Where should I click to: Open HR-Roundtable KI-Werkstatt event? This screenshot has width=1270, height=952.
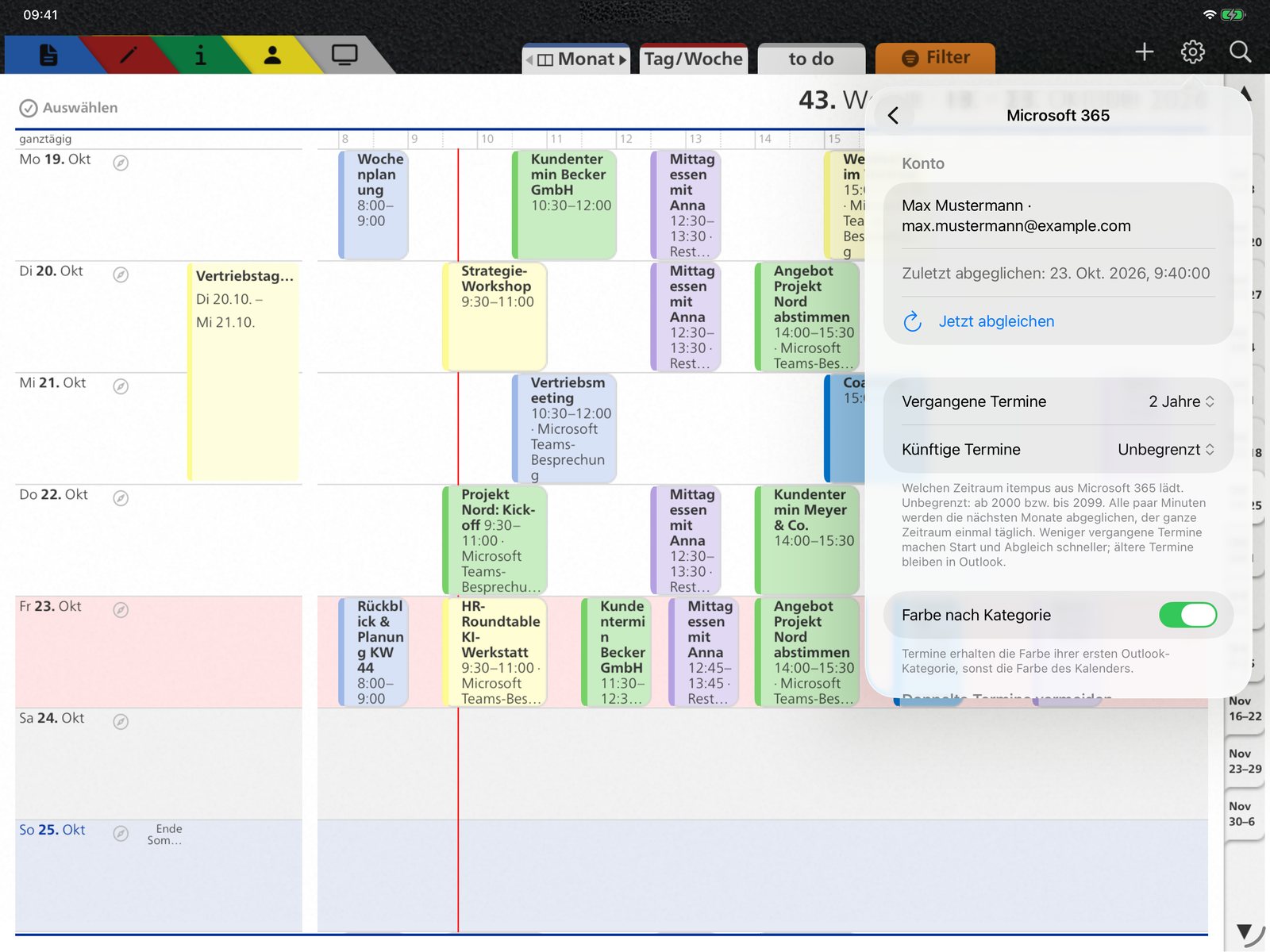(x=495, y=652)
